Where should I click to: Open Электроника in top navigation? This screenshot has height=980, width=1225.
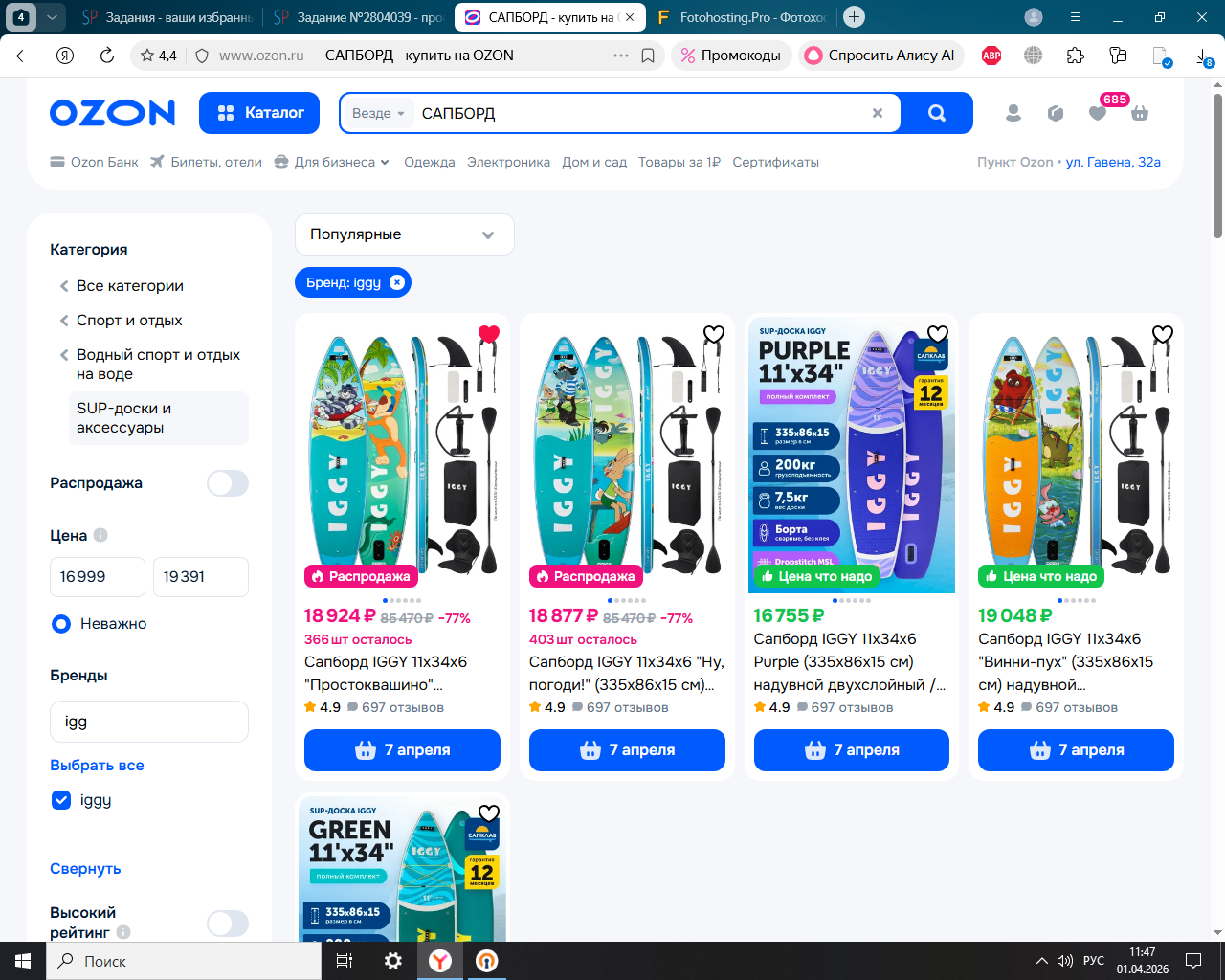509,162
